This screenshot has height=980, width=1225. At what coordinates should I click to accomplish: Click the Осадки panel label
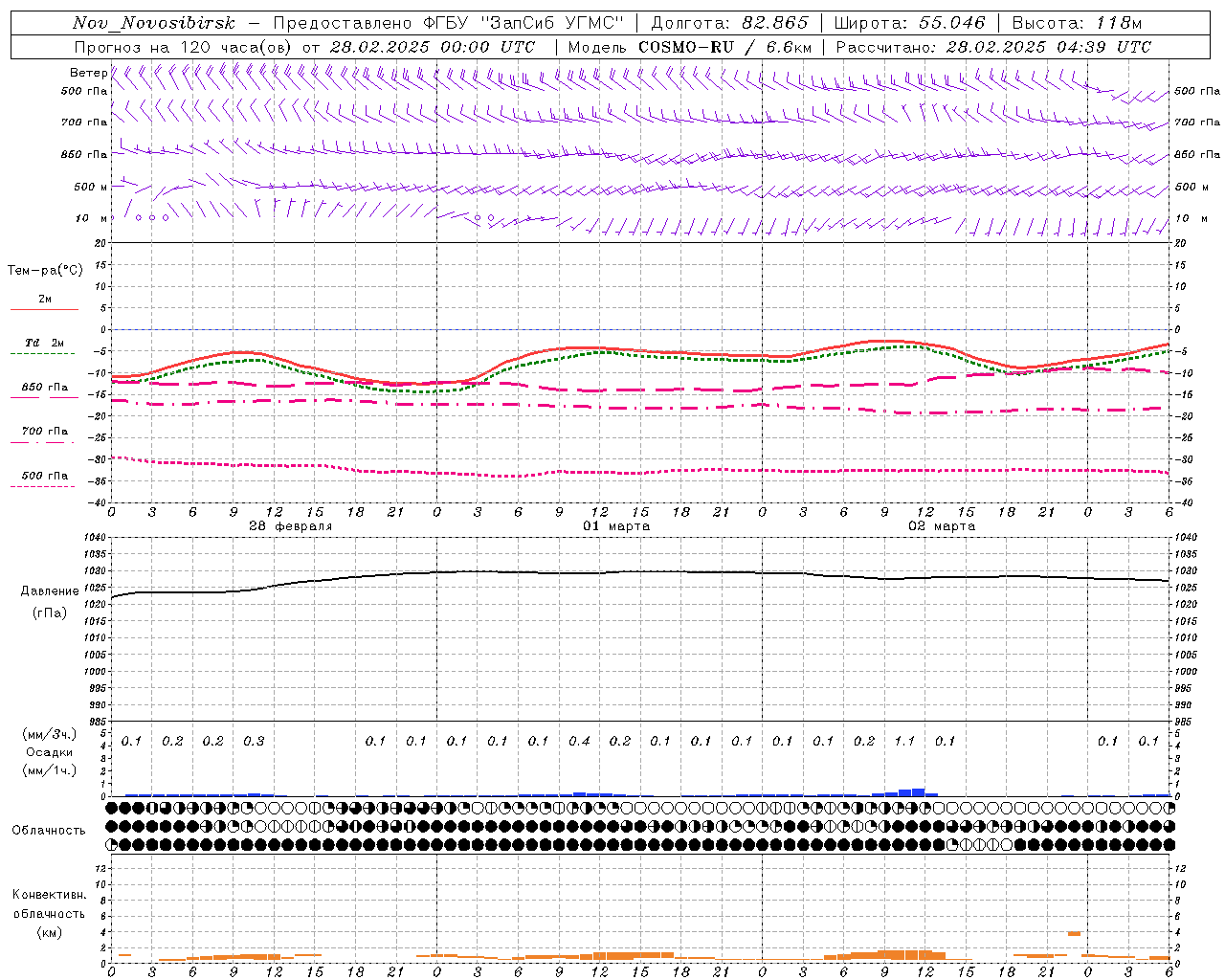(50, 752)
